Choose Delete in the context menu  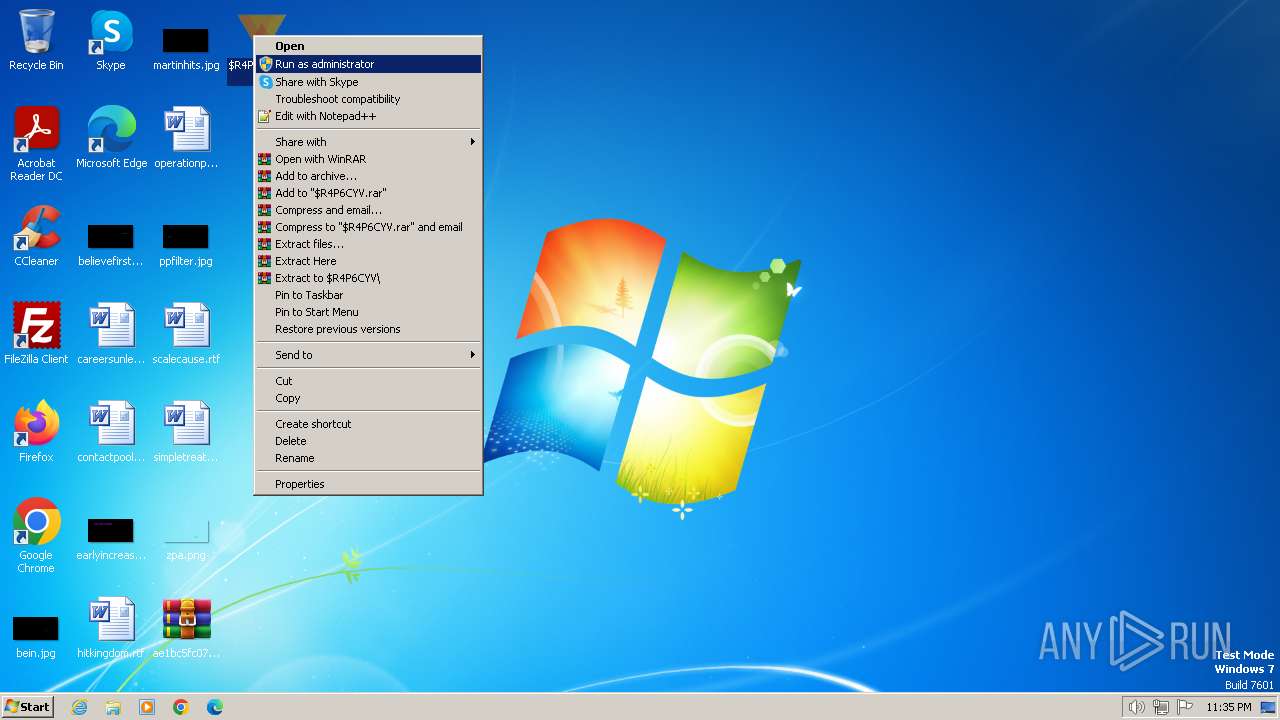tap(368, 441)
